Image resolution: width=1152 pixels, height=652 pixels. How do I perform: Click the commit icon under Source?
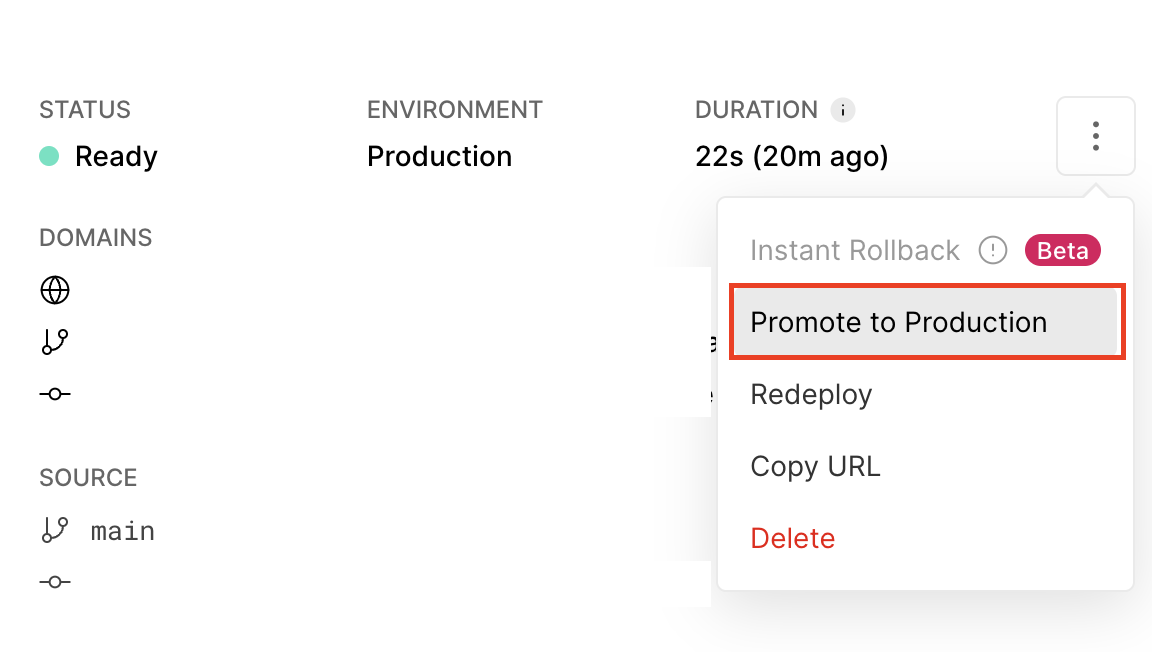(55, 582)
